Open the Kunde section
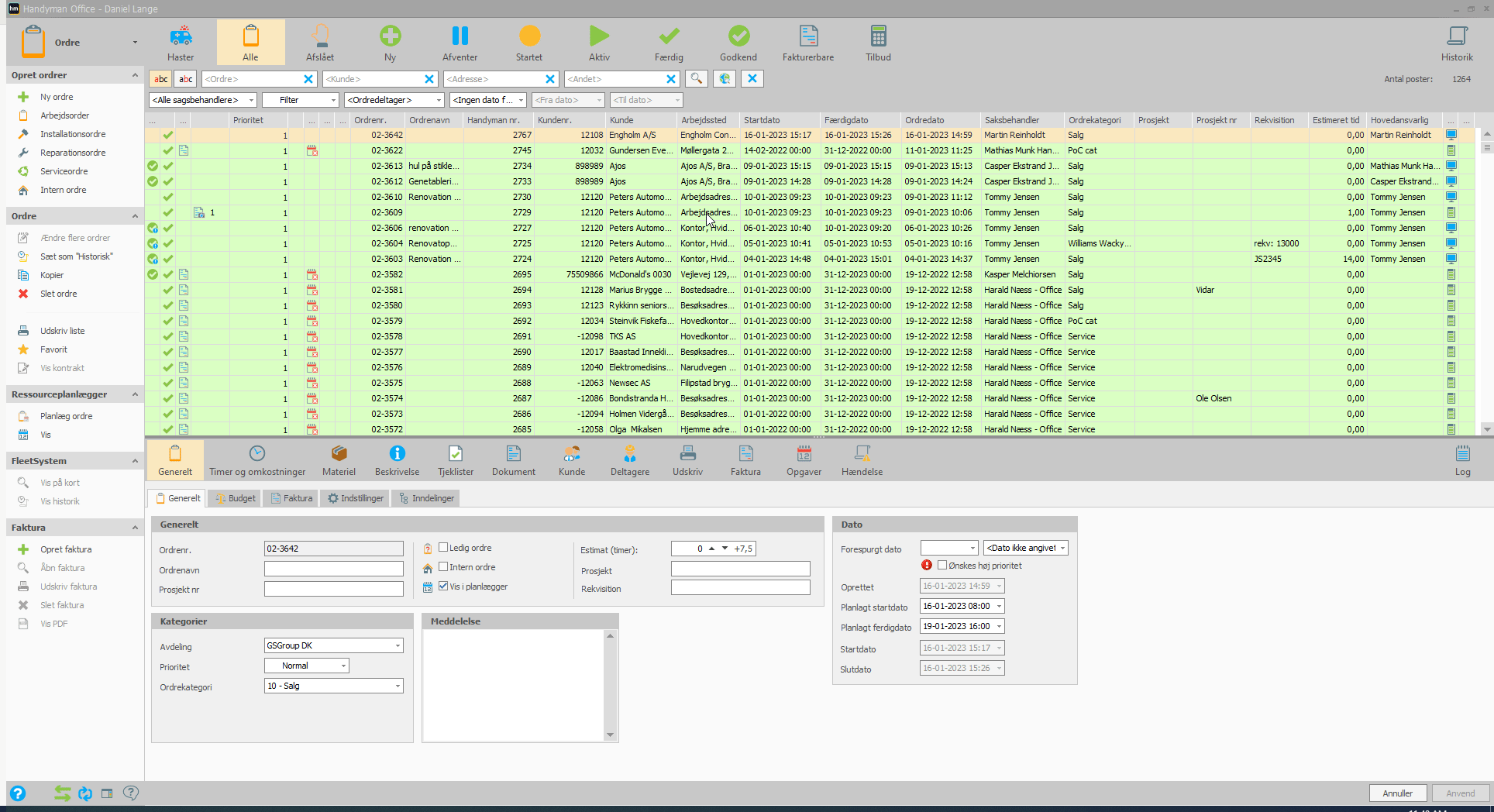Image resolution: width=1494 pixels, height=812 pixels. pyautogui.click(x=572, y=460)
